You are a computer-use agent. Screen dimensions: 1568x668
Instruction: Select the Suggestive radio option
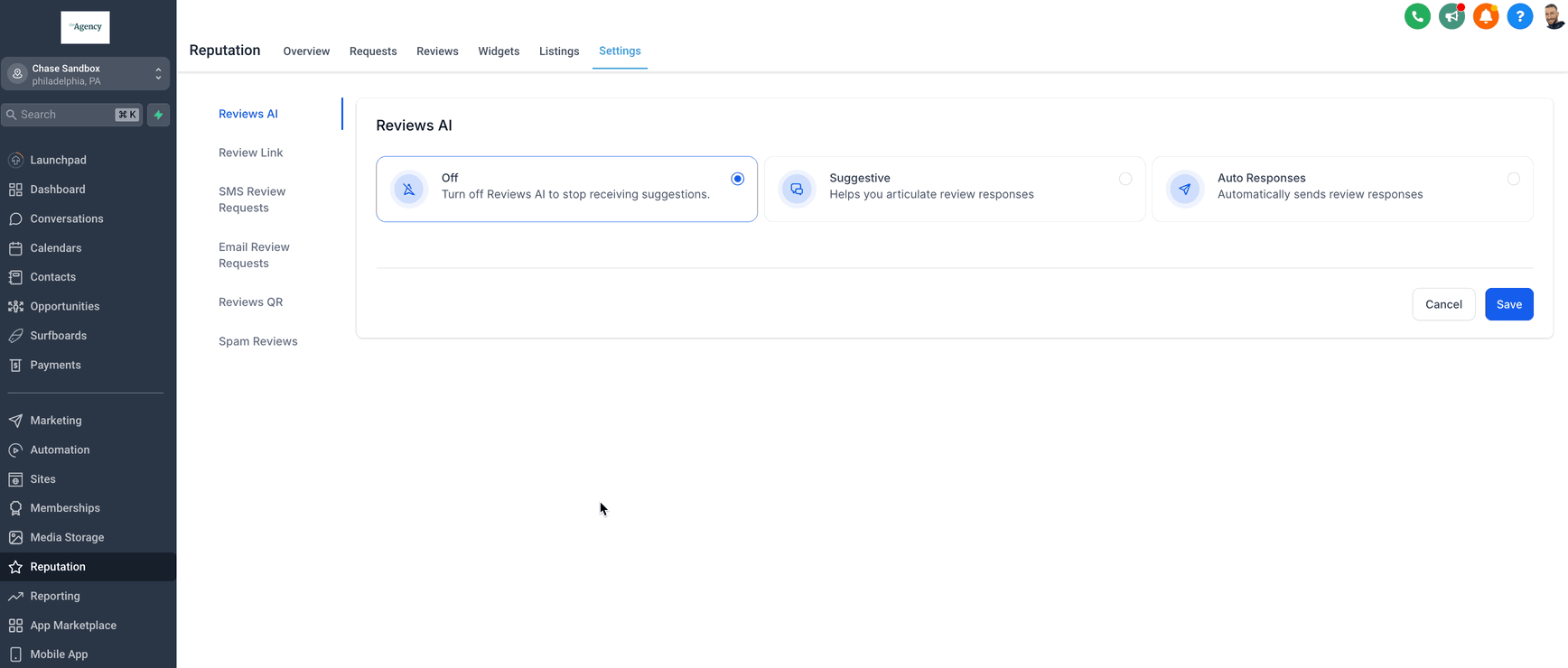1125,179
